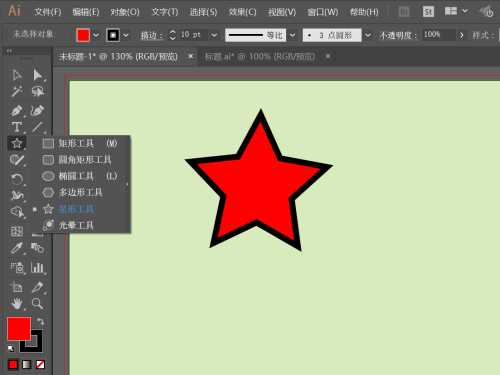Select the Slice tool
Image resolution: width=500 pixels, height=375 pixels.
[x=38, y=287]
